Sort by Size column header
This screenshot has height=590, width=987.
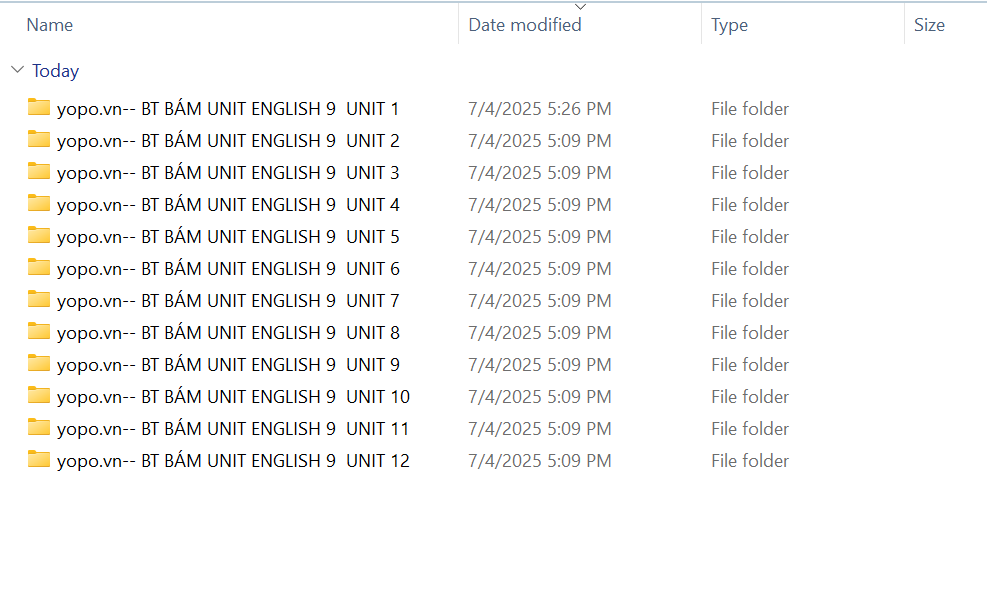point(929,25)
